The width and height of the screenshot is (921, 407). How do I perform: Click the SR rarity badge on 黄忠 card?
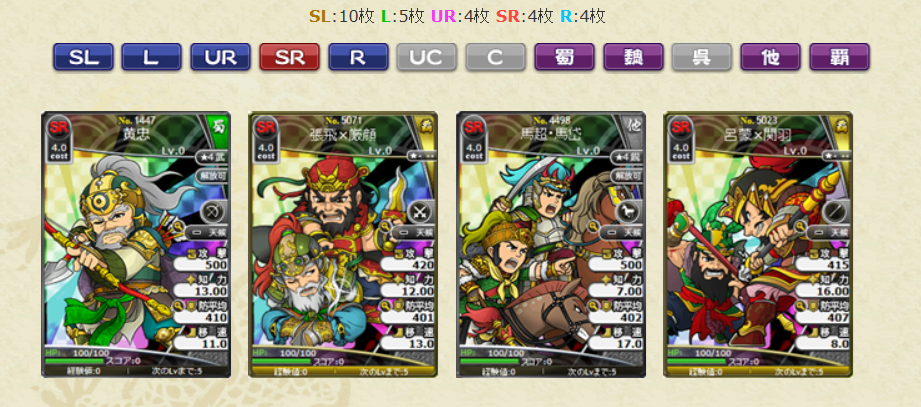pos(58,127)
